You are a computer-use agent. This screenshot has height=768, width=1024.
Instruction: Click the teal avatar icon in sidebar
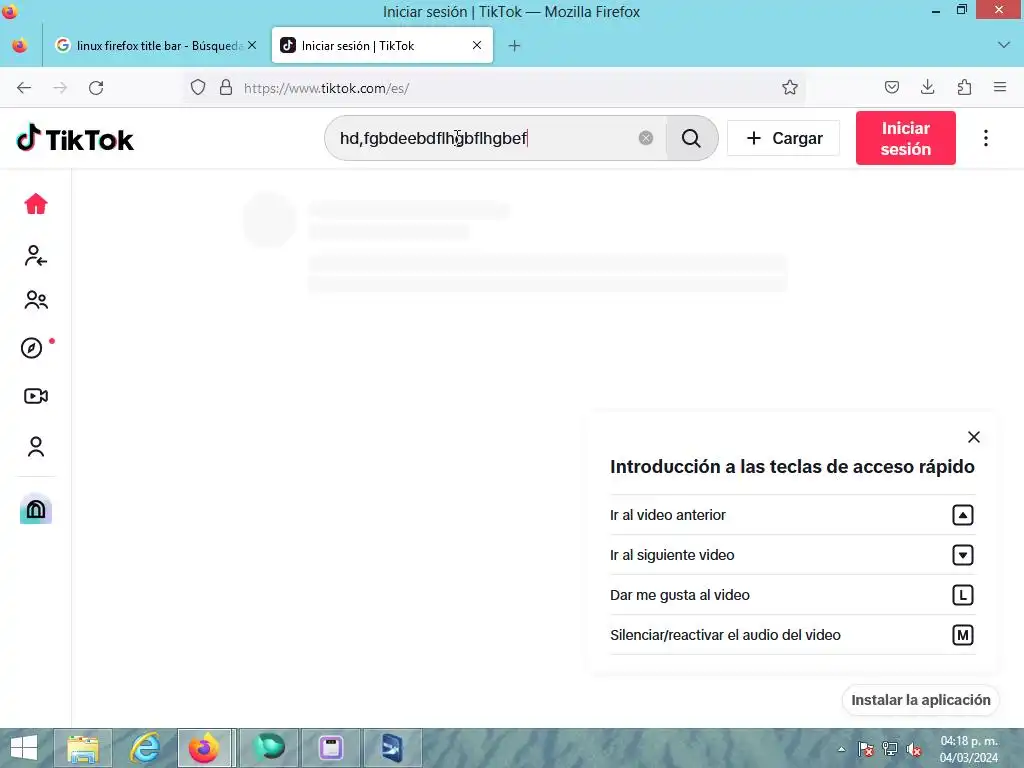(36, 509)
